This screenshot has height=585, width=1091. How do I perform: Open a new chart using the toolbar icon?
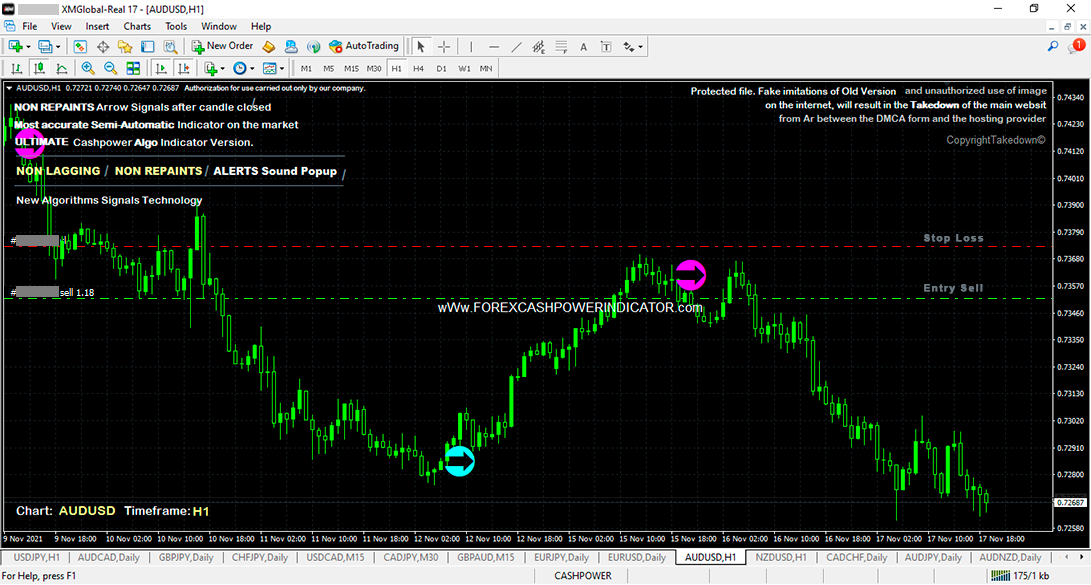pyautogui.click(x=15, y=47)
